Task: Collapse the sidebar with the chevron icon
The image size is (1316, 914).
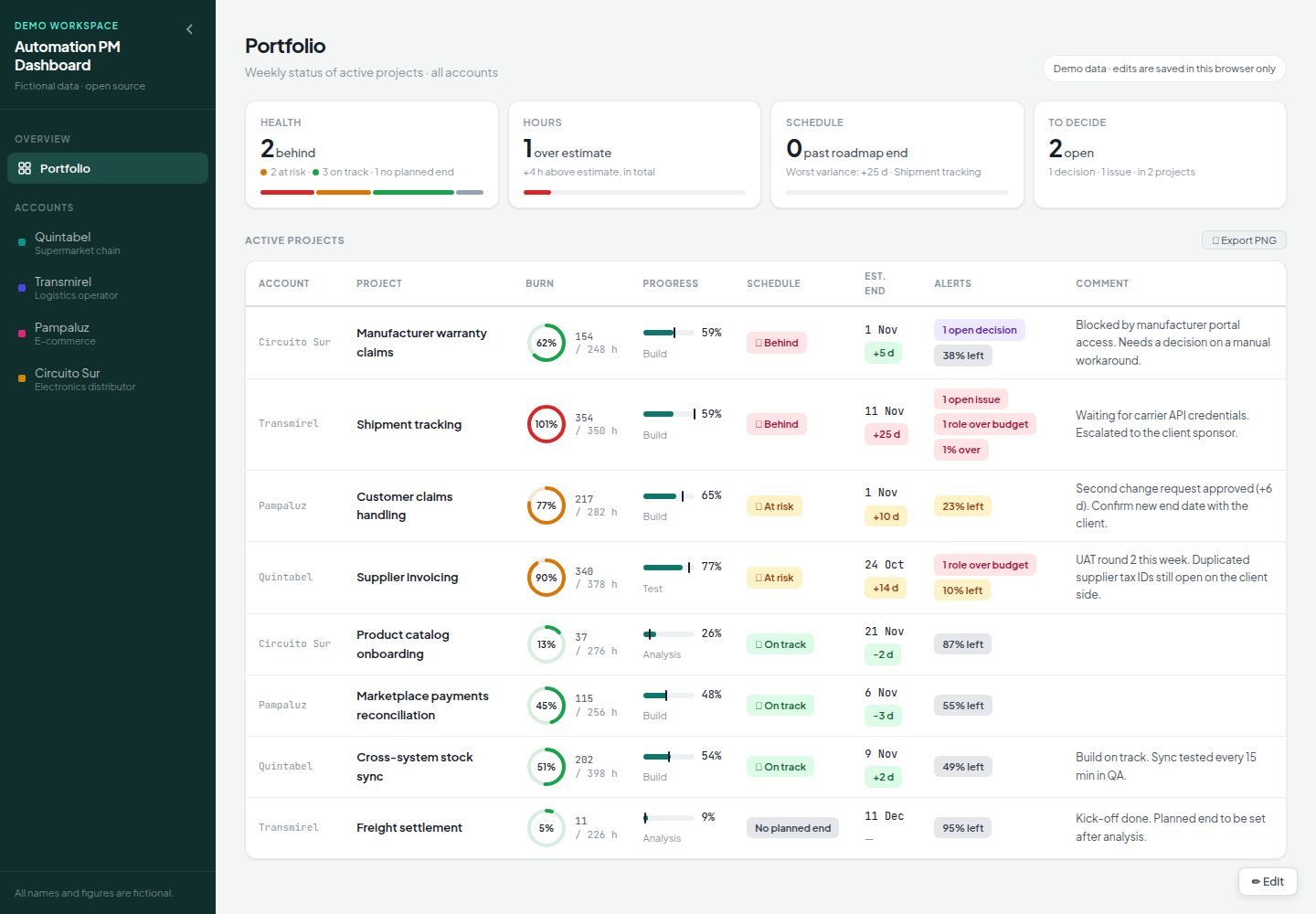Action: point(189,29)
